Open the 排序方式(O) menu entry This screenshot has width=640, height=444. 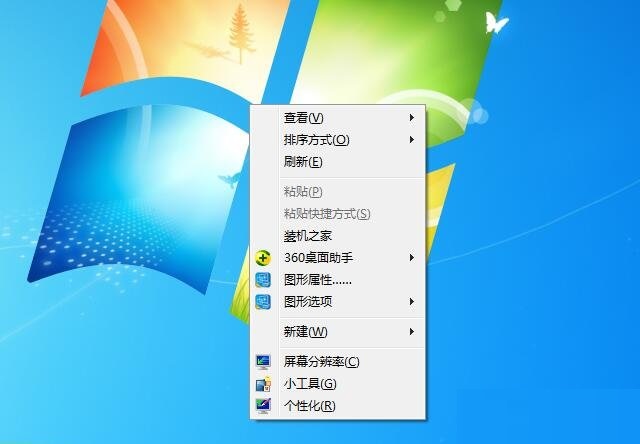click(x=338, y=140)
